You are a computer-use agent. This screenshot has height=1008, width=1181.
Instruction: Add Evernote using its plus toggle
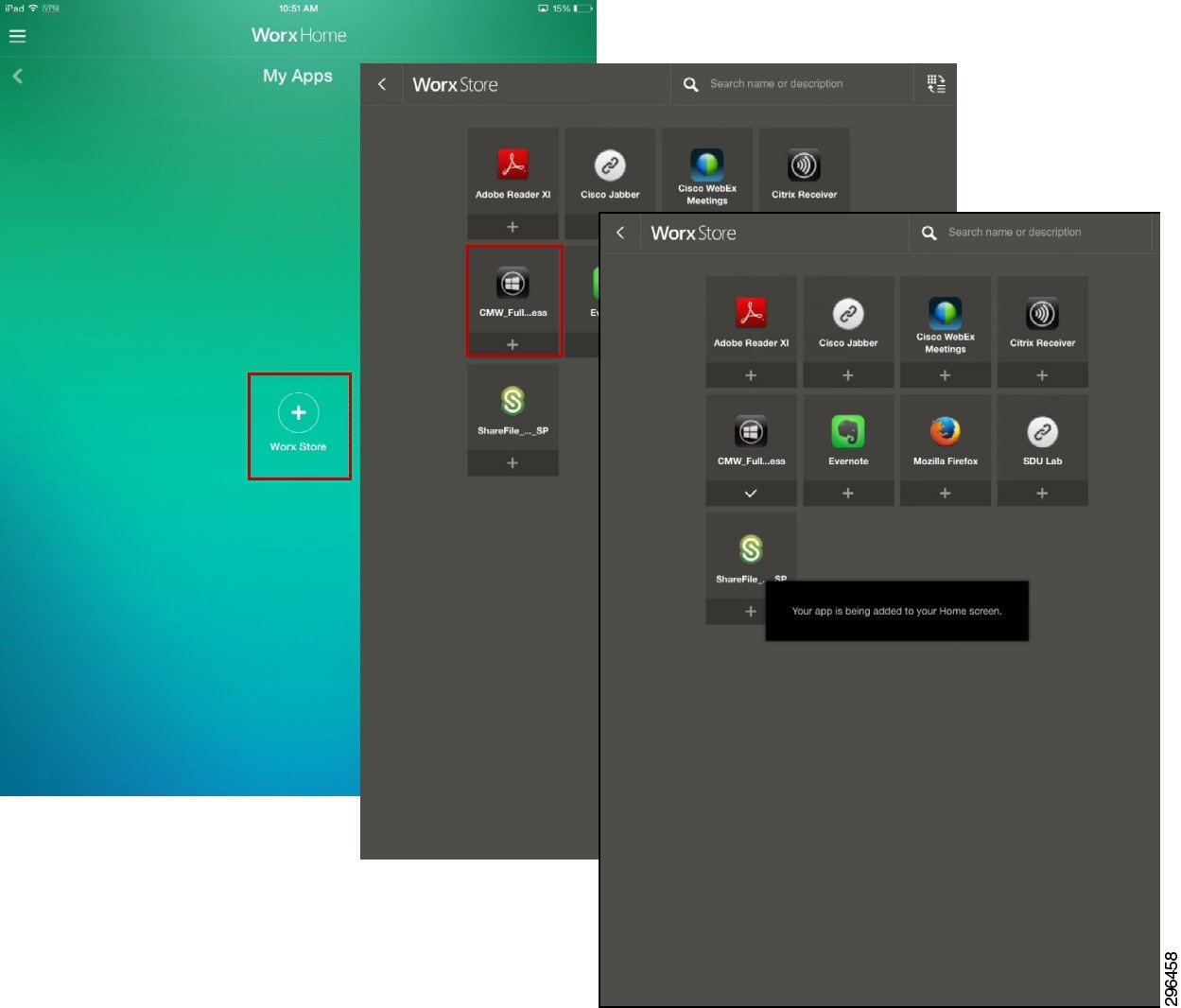click(x=848, y=493)
